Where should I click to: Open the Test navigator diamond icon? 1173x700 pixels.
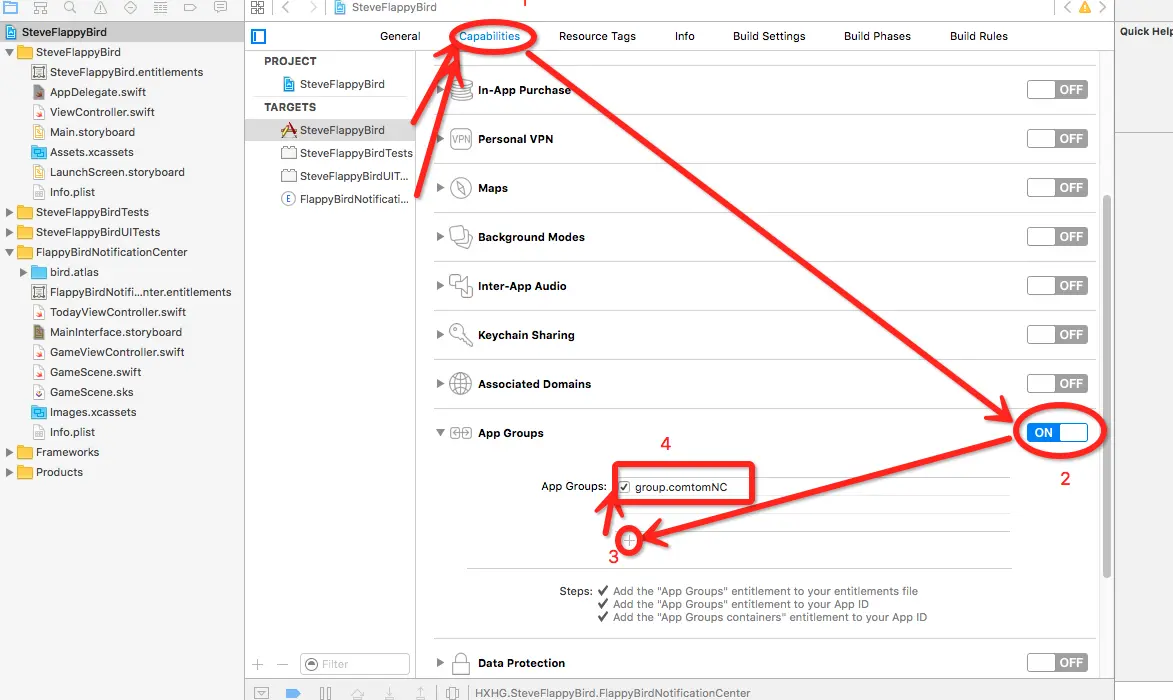pyautogui.click(x=130, y=7)
